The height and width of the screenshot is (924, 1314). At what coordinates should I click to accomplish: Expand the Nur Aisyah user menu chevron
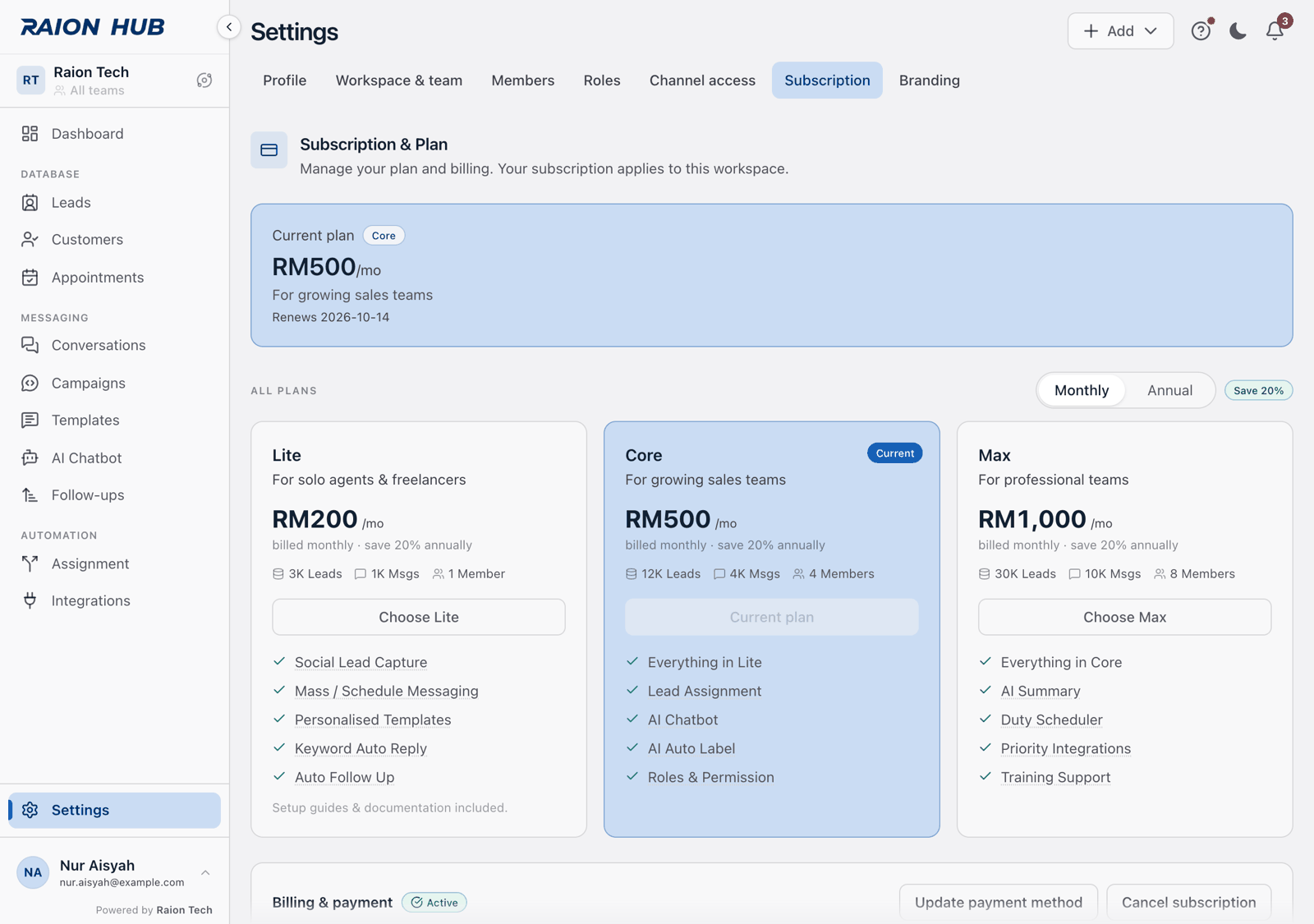pyautogui.click(x=205, y=873)
